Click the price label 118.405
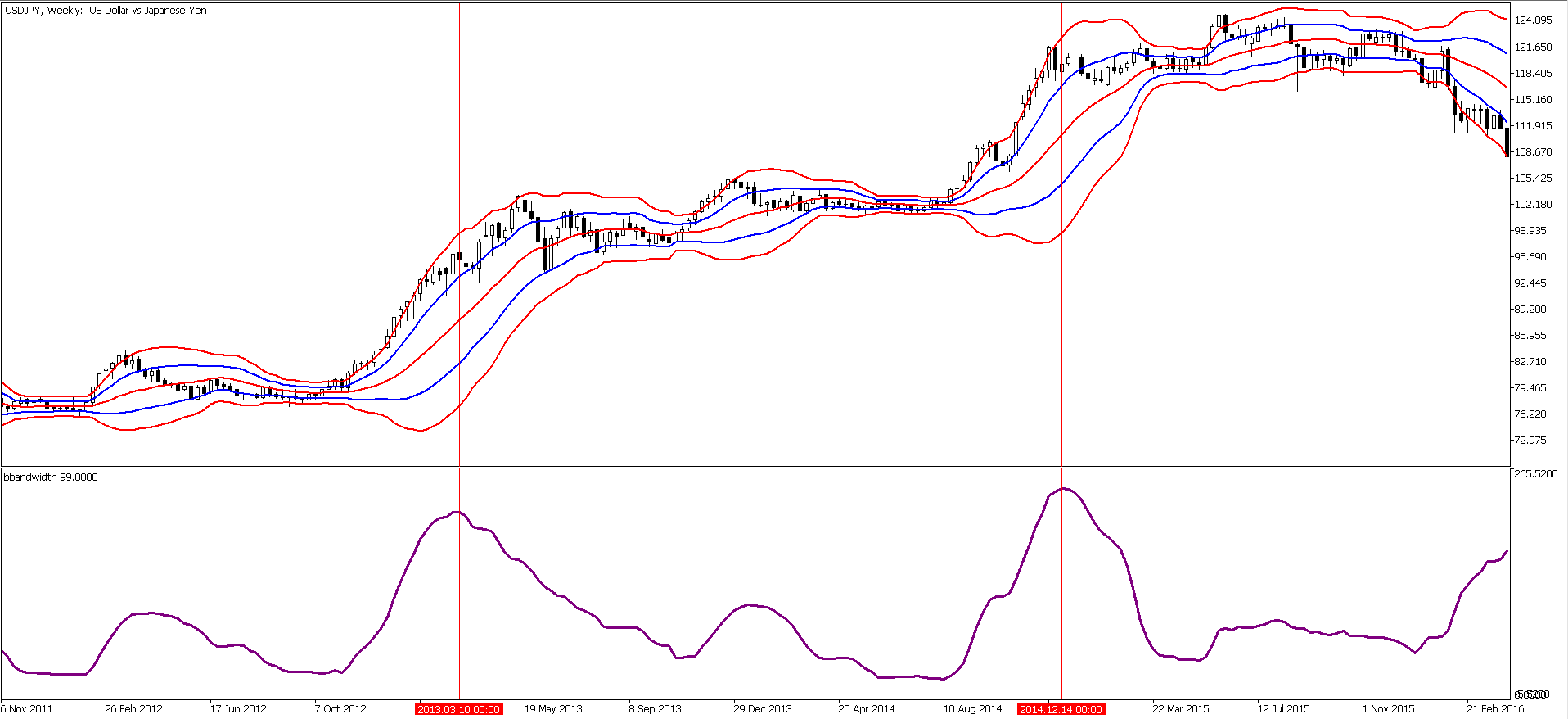Image resolution: width=1568 pixels, height=719 pixels. tap(1533, 73)
